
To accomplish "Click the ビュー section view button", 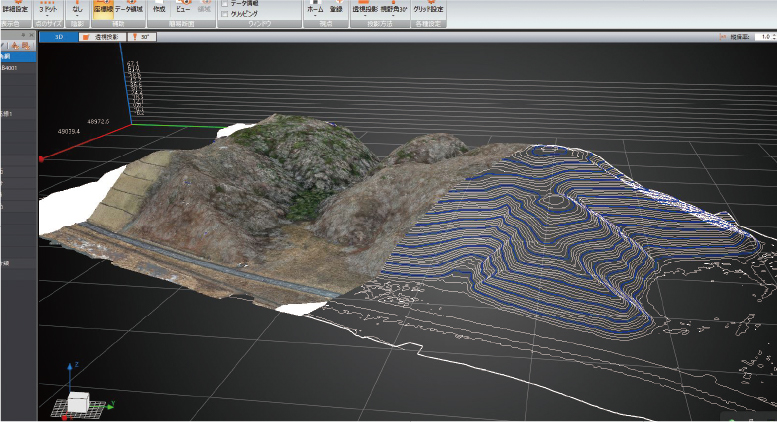I will coord(183,9).
